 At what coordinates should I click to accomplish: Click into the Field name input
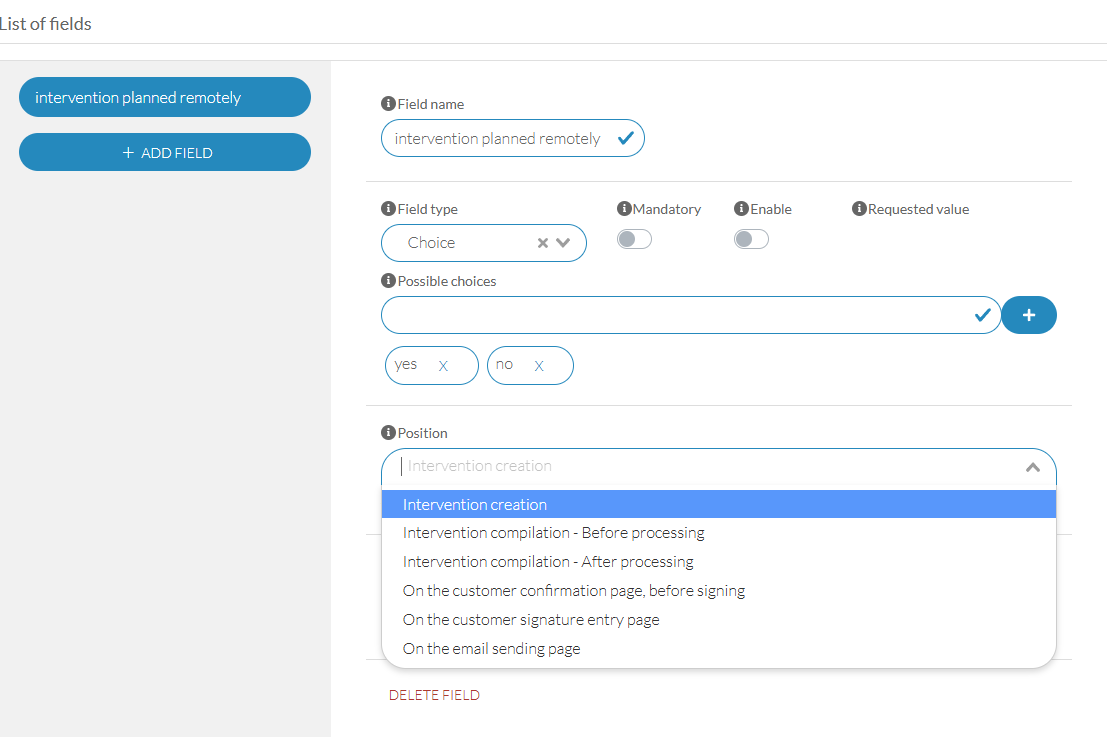coord(513,138)
